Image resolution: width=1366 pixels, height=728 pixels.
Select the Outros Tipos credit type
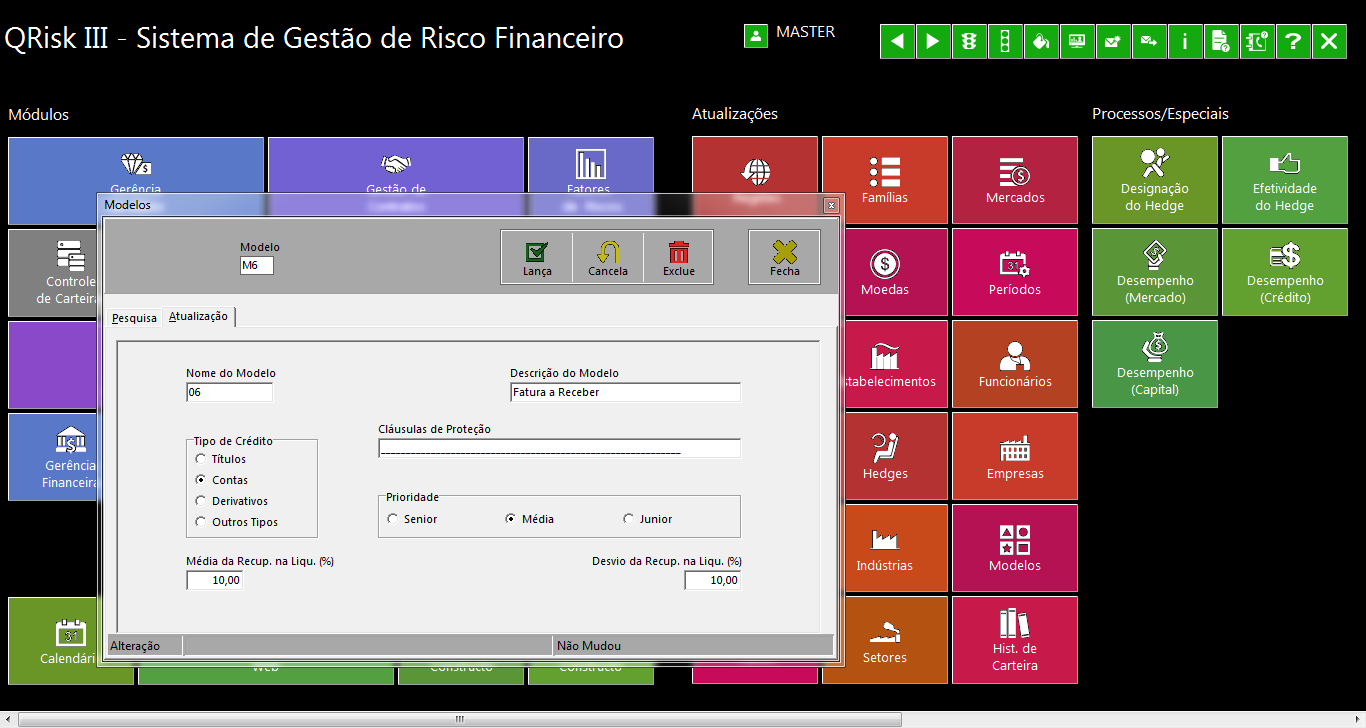(237, 522)
